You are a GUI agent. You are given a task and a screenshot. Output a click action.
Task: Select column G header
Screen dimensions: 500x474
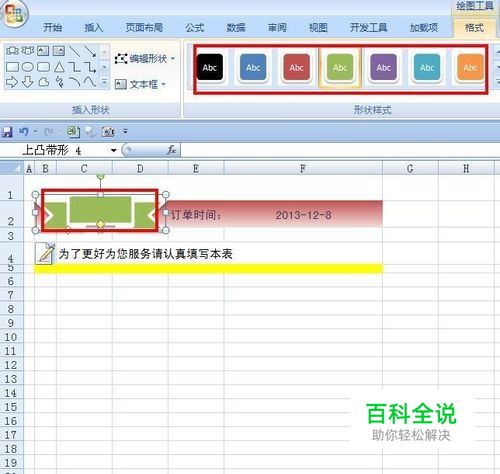[x=410, y=169]
